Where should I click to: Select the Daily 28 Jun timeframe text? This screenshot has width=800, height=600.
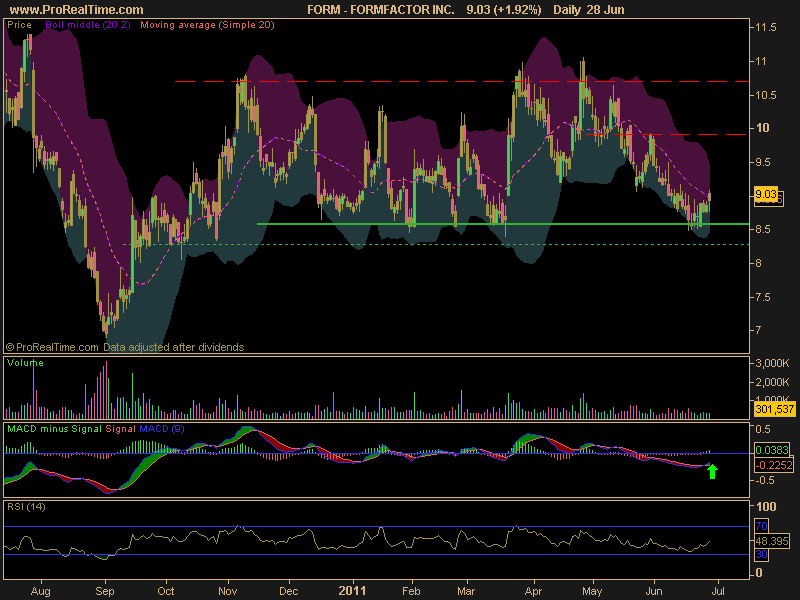[589, 10]
